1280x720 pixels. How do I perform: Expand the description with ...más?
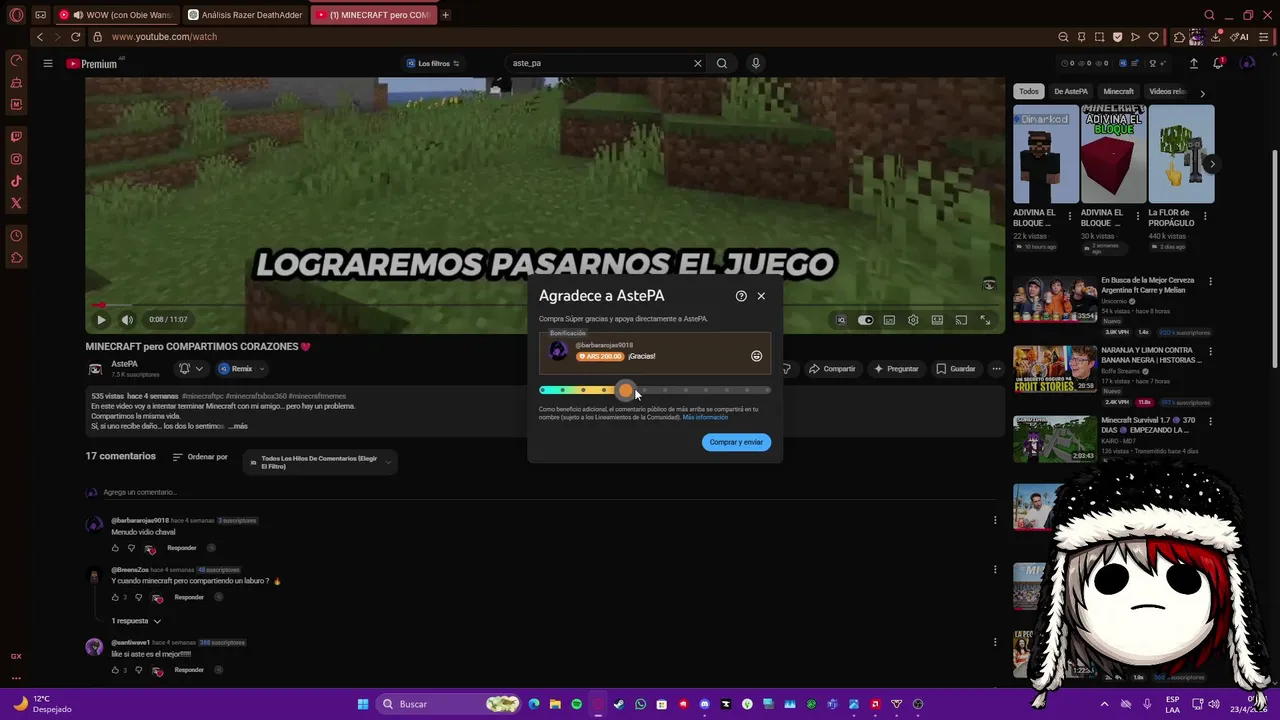pyautogui.click(x=238, y=426)
